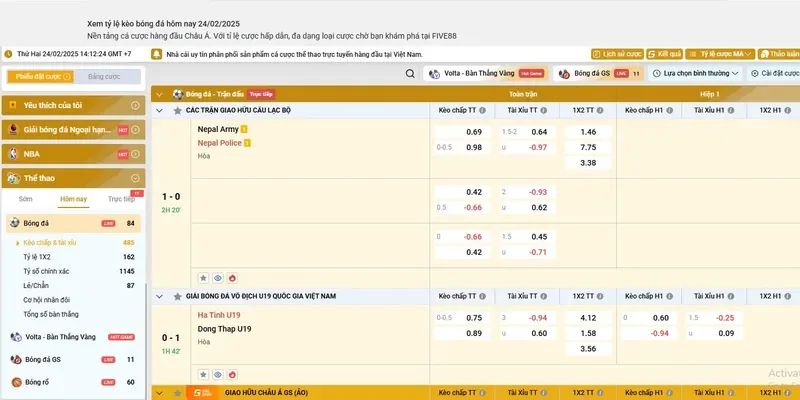Select the 1.46 odds for Nepal Army

(x=588, y=132)
